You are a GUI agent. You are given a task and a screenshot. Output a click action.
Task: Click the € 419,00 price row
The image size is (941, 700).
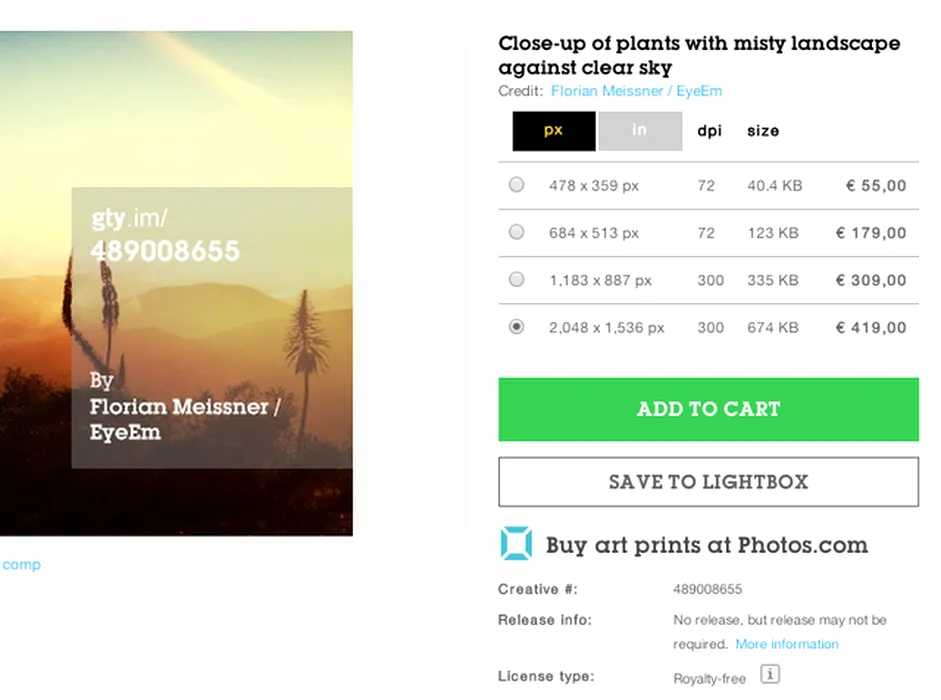coord(708,327)
